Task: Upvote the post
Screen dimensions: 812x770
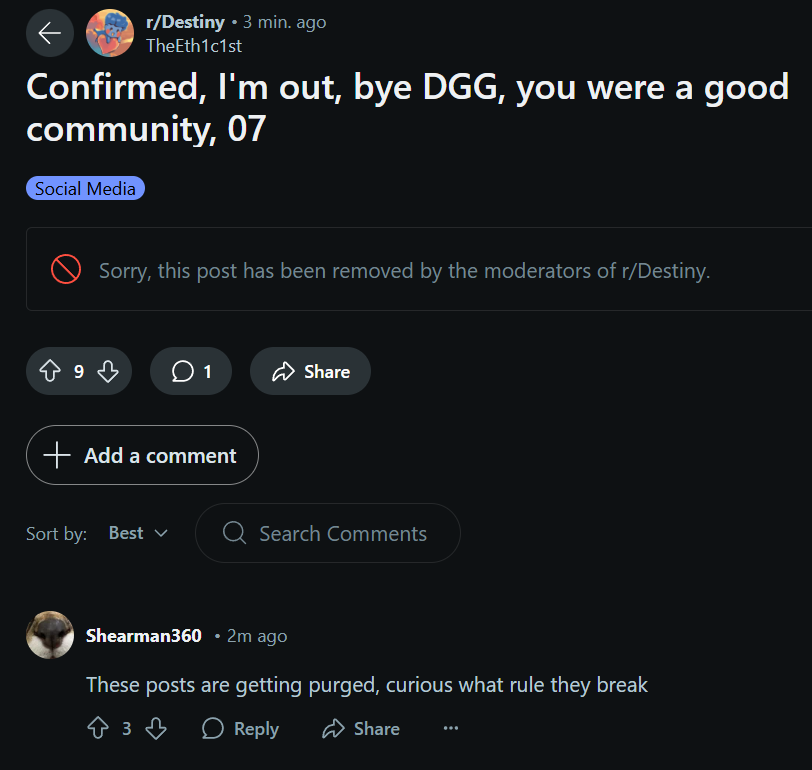Action: (50, 372)
